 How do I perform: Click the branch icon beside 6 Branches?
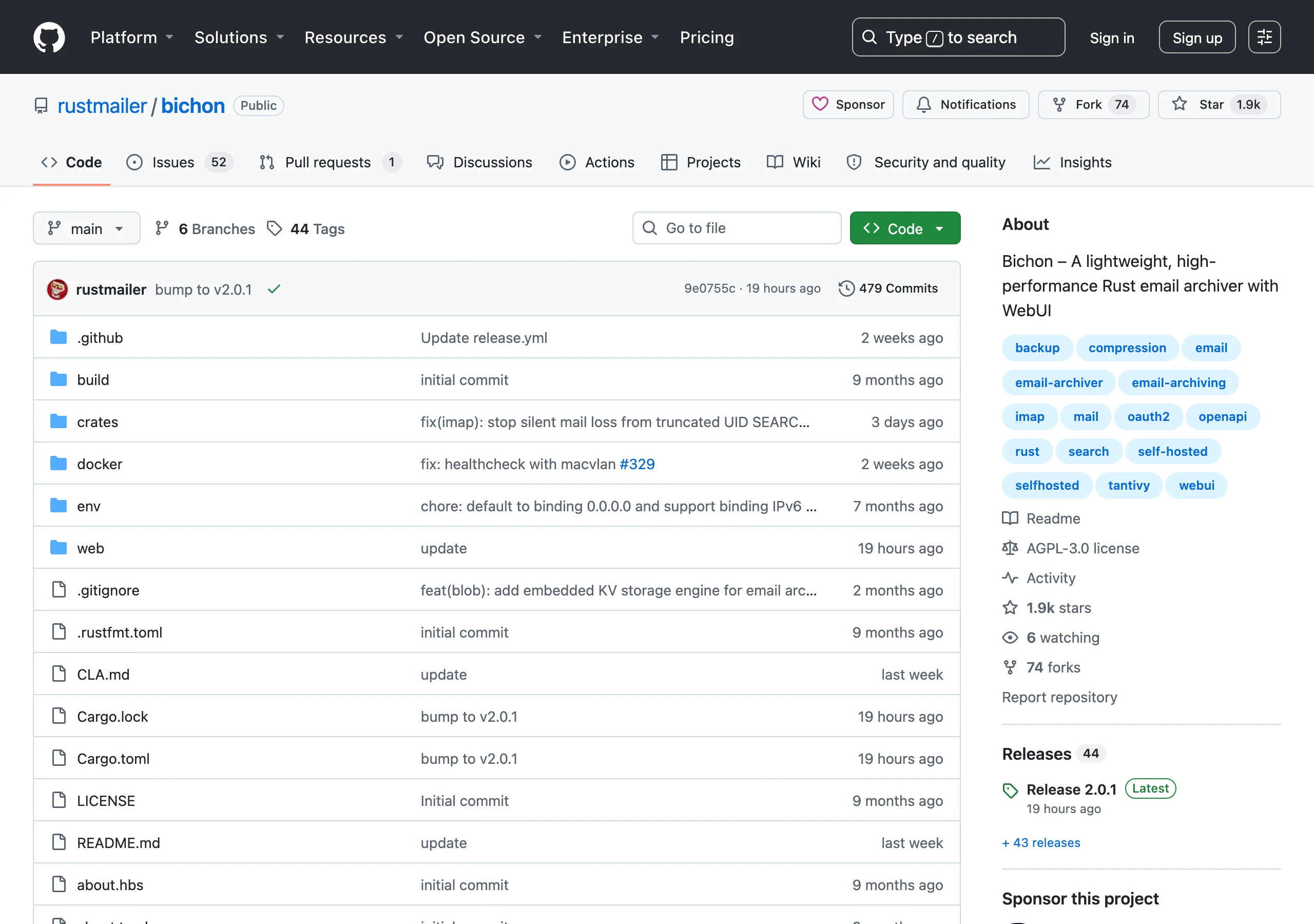click(x=162, y=228)
